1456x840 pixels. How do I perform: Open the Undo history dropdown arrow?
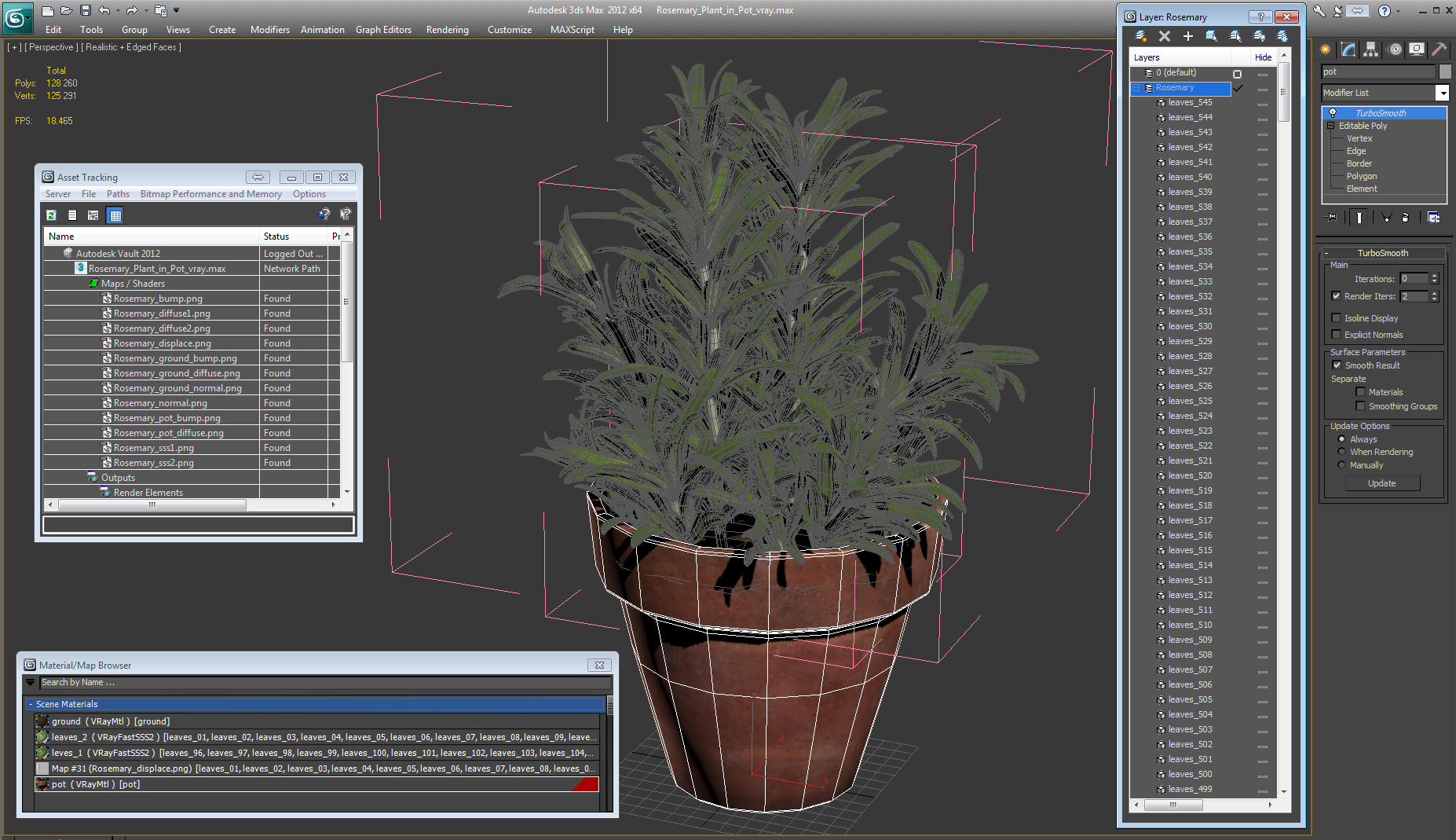pos(117,10)
